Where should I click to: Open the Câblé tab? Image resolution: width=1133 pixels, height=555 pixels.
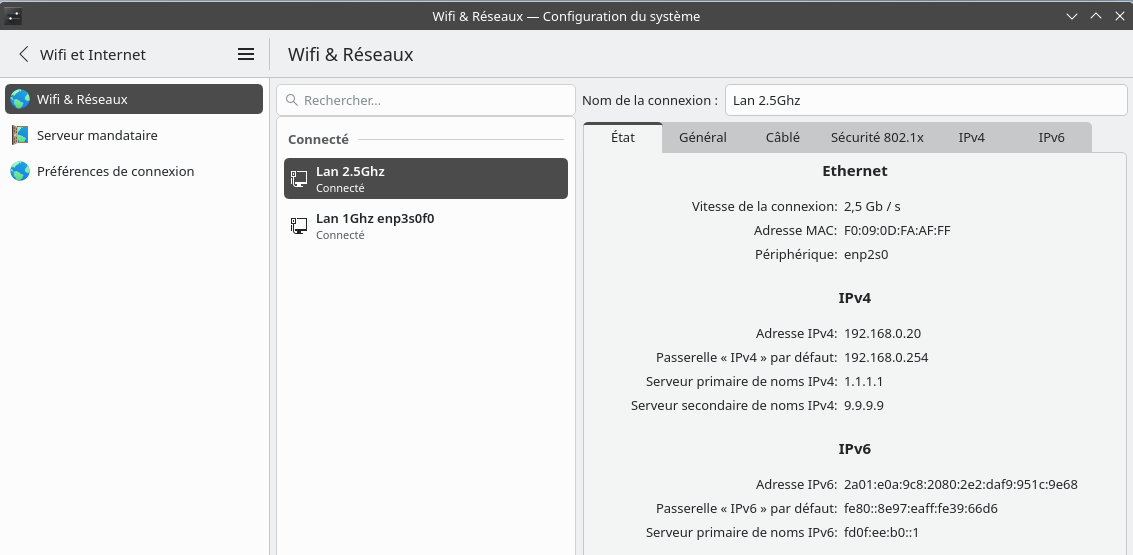pos(782,137)
